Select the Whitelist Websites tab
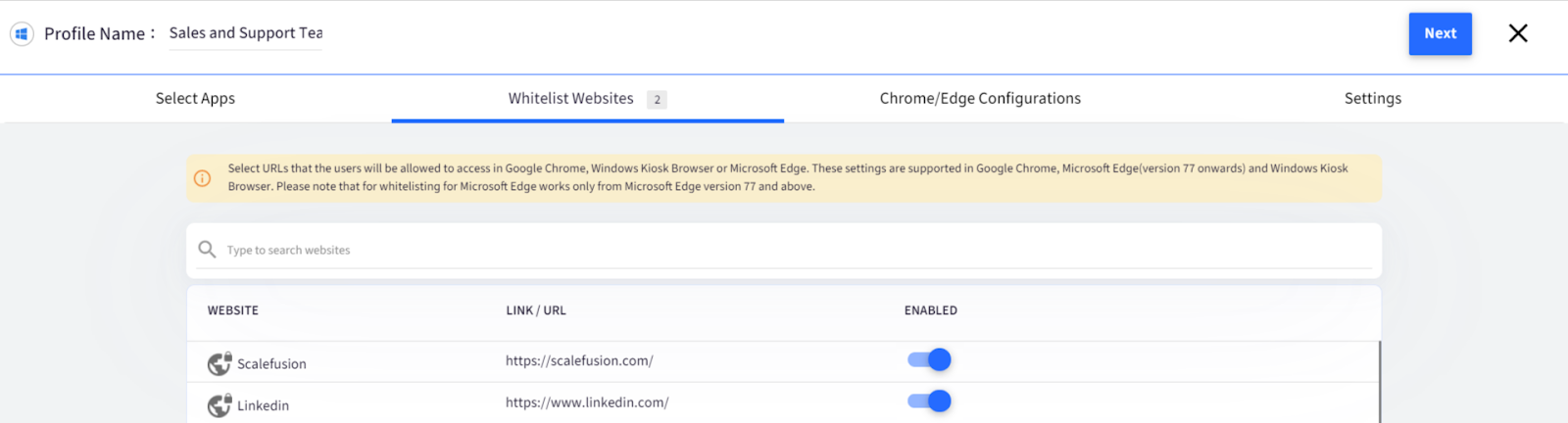The image size is (1568, 423). coord(588,98)
